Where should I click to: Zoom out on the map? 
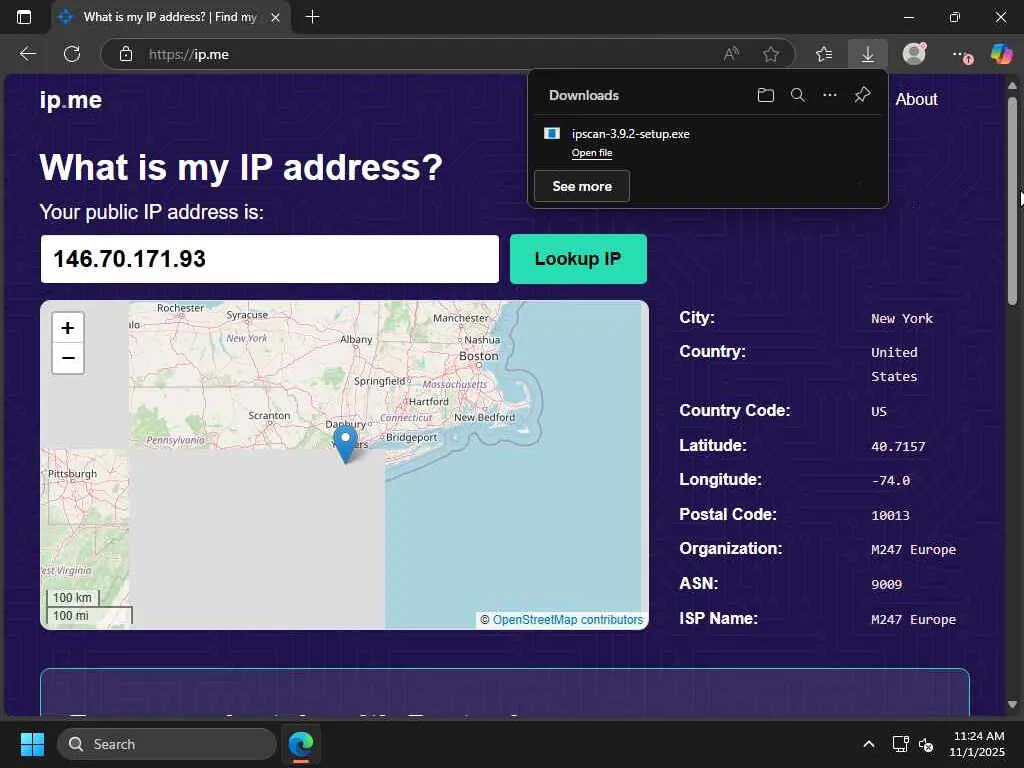point(68,358)
